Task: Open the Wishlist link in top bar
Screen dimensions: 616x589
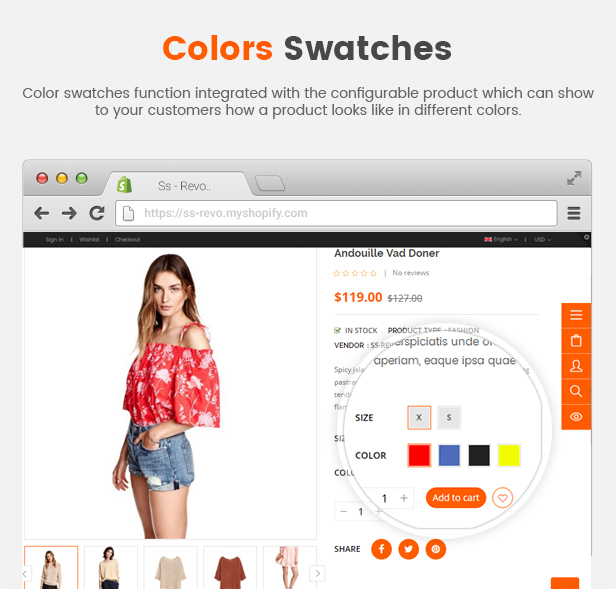Action: tap(89, 239)
